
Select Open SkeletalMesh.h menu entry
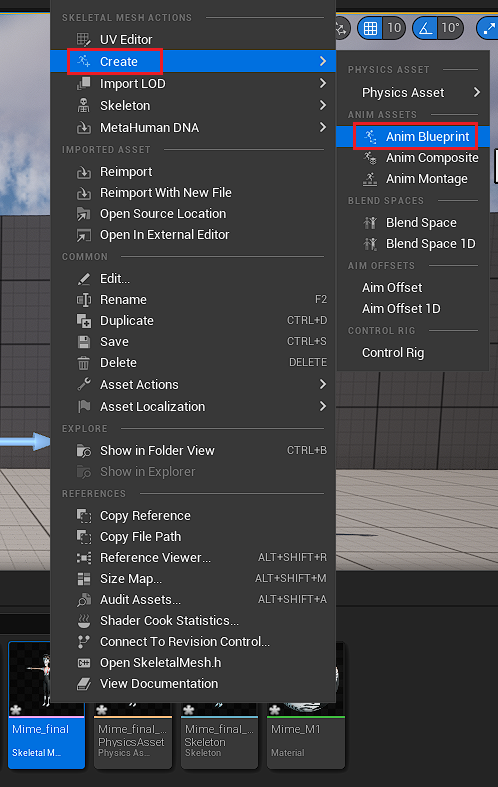point(193,663)
